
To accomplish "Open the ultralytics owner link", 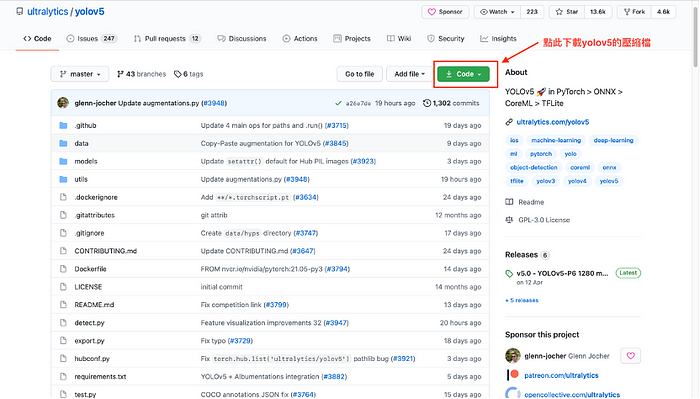I will click(x=48, y=12).
